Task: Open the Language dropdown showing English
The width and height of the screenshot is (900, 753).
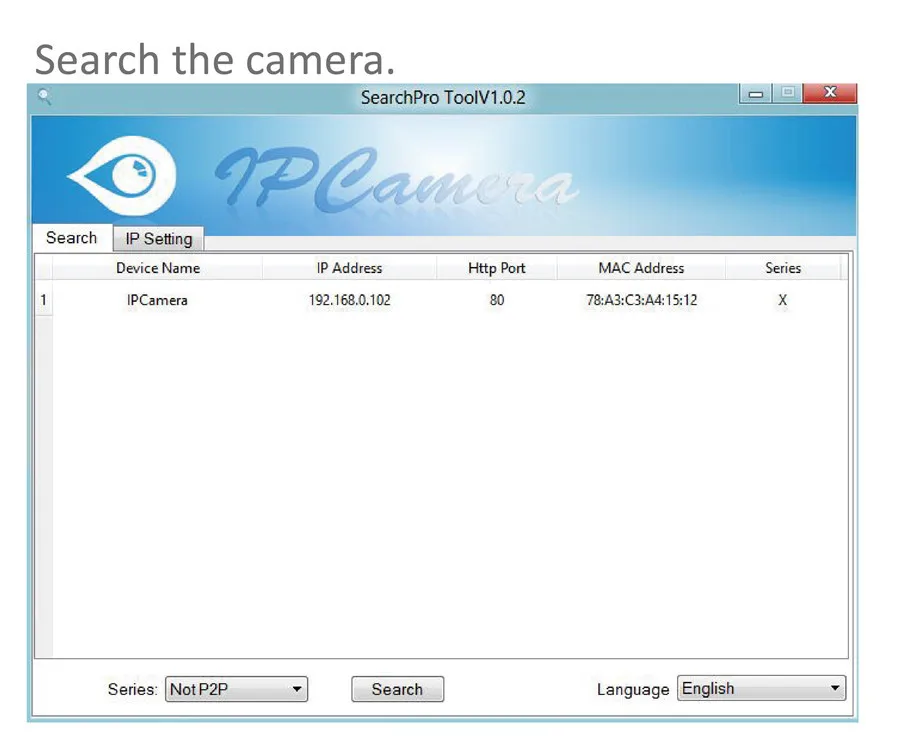Action: pyautogui.click(x=762, y=688)
